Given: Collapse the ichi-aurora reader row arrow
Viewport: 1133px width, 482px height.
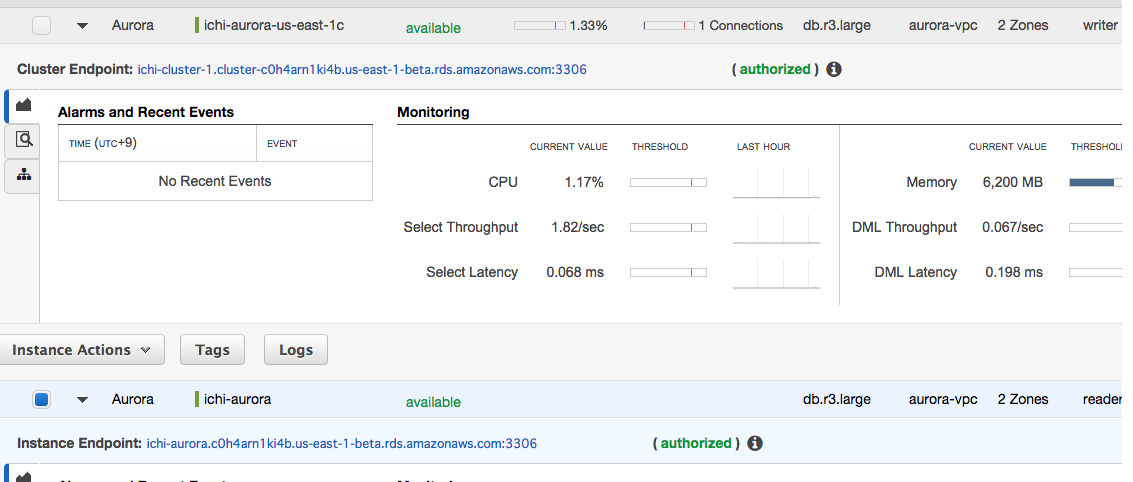Looking at the screenshot, I should 83,400.
